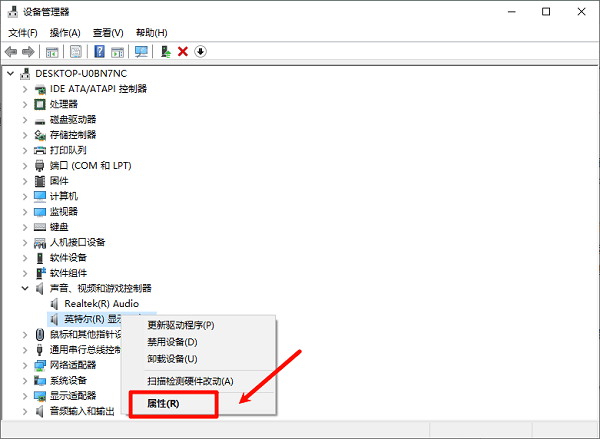Click the 固件 firmware icon
This screenshot has width=600, height=439.
[x=40, y=181]
